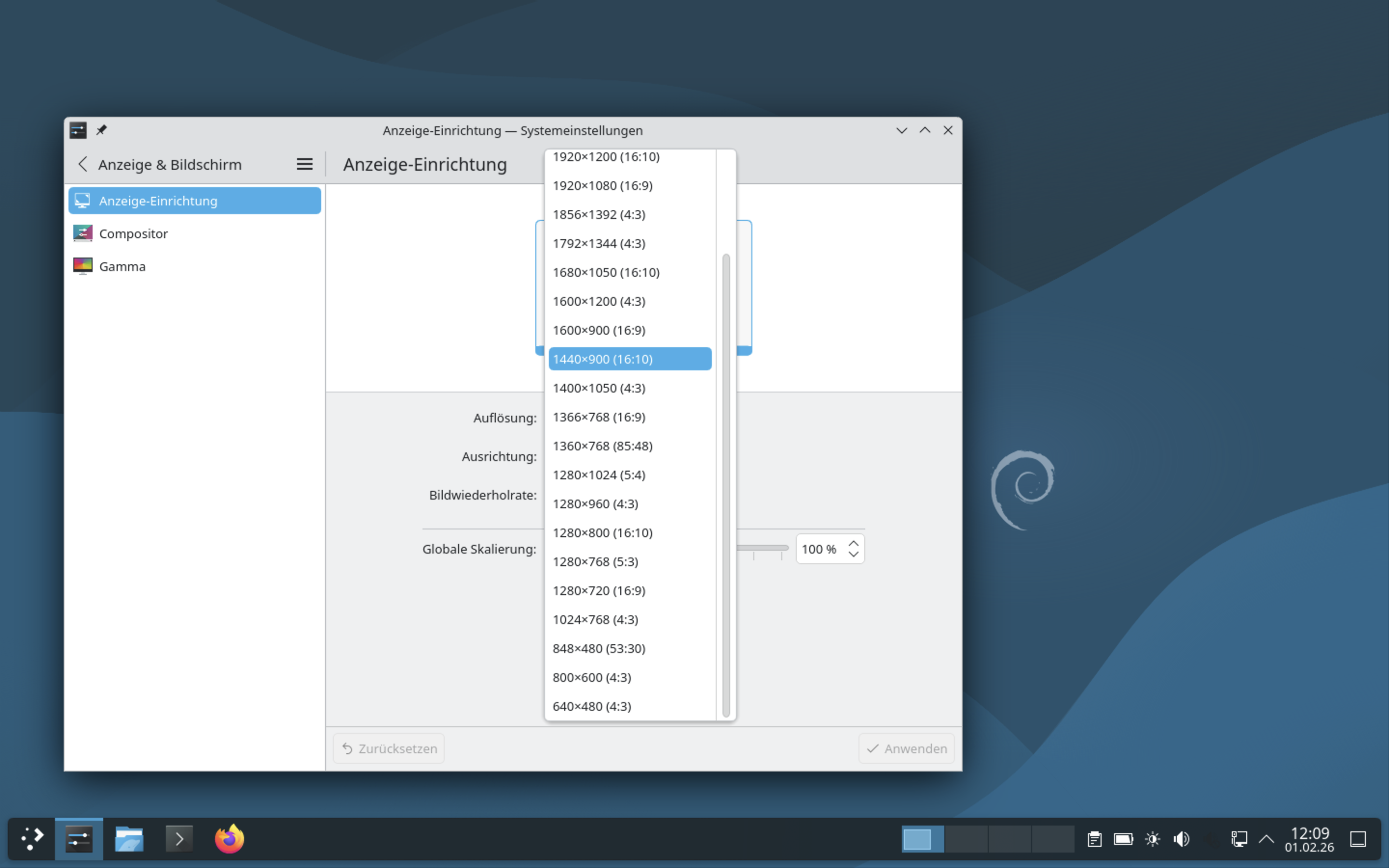Open Dolphin file manager from taskbar
Viewport: 1389px width, 868px height.
pos(129,839)
